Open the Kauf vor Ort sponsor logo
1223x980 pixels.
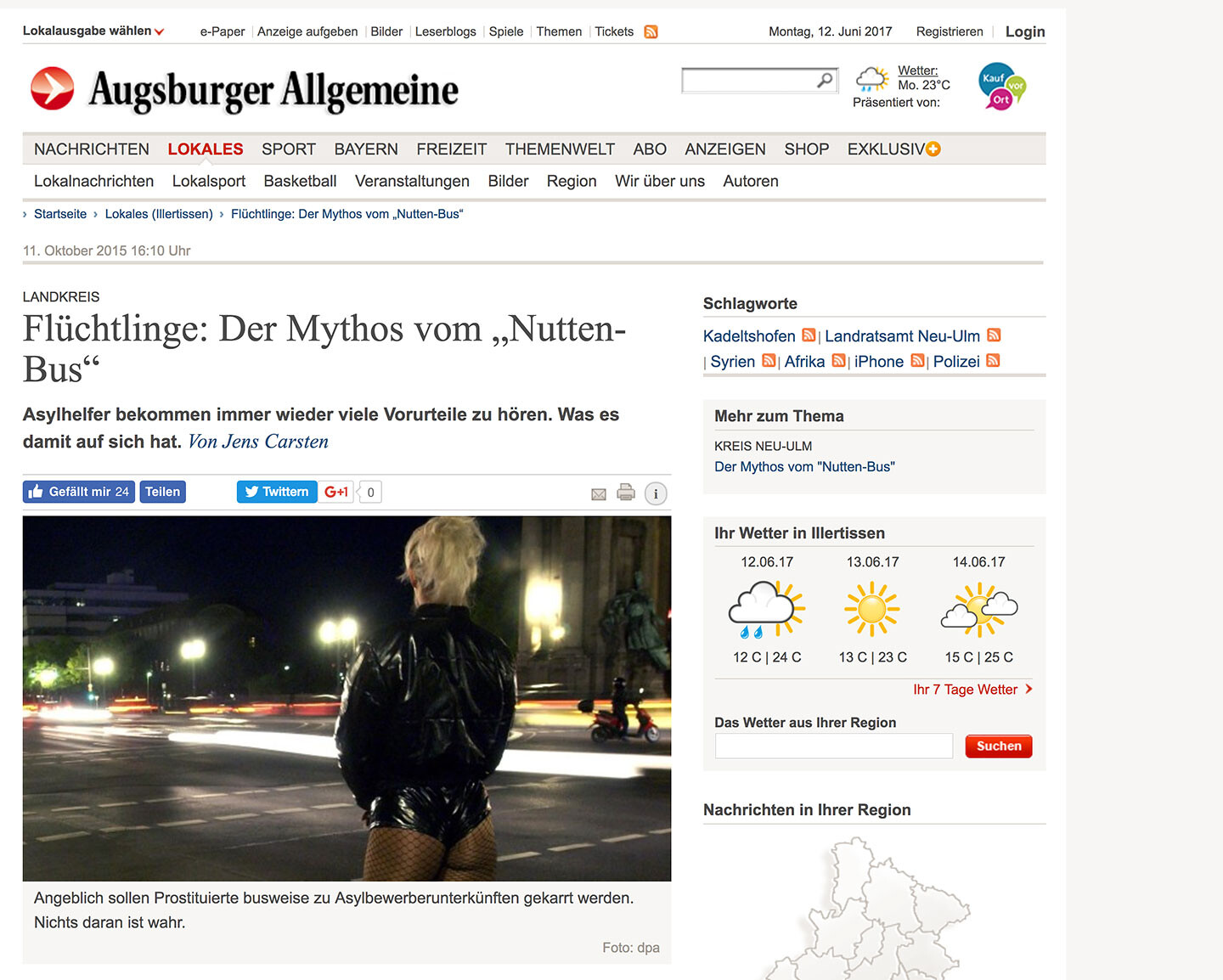[x=1002, y=87]
